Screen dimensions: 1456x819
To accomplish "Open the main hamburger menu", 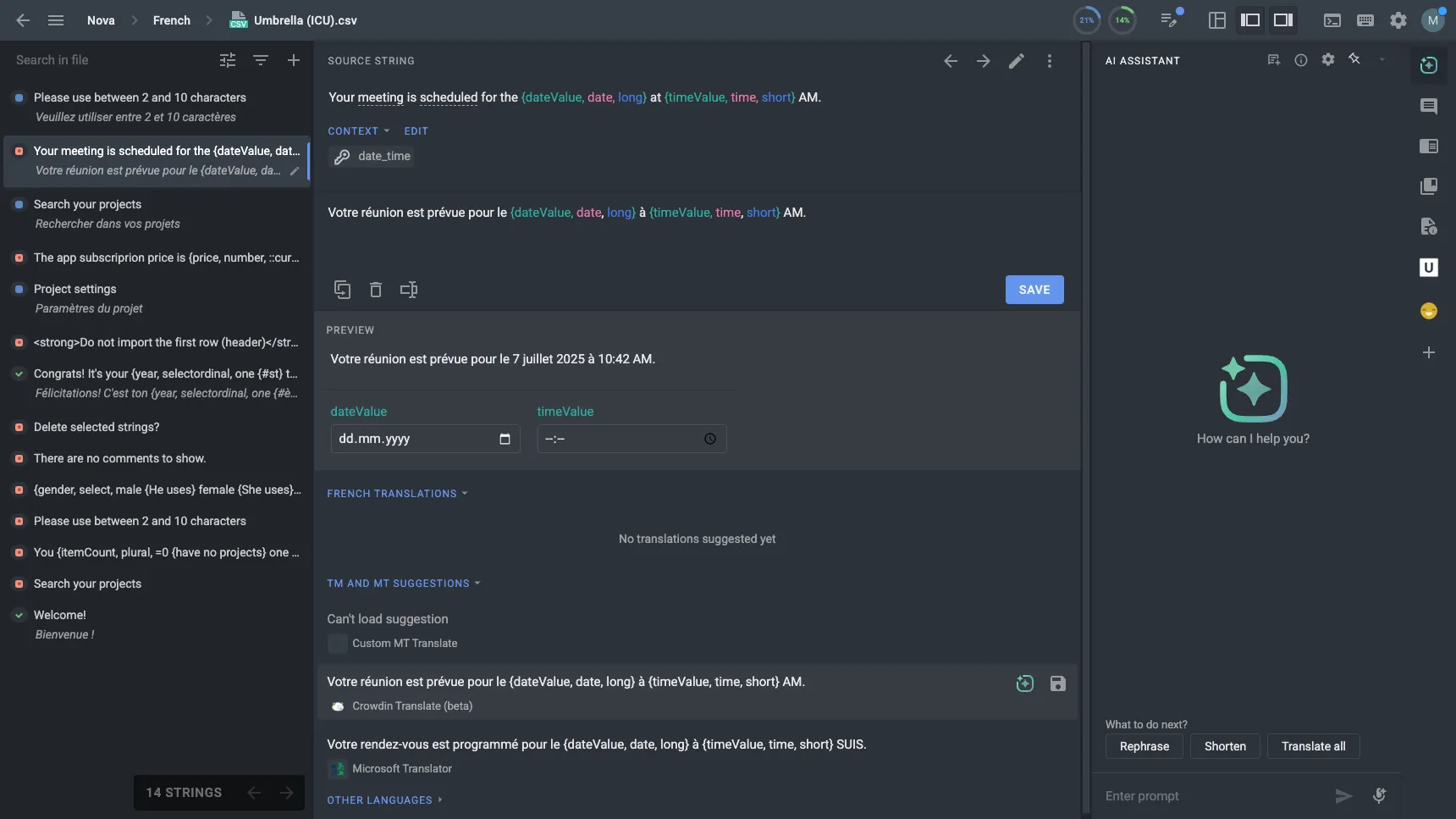I will point(57,20).
